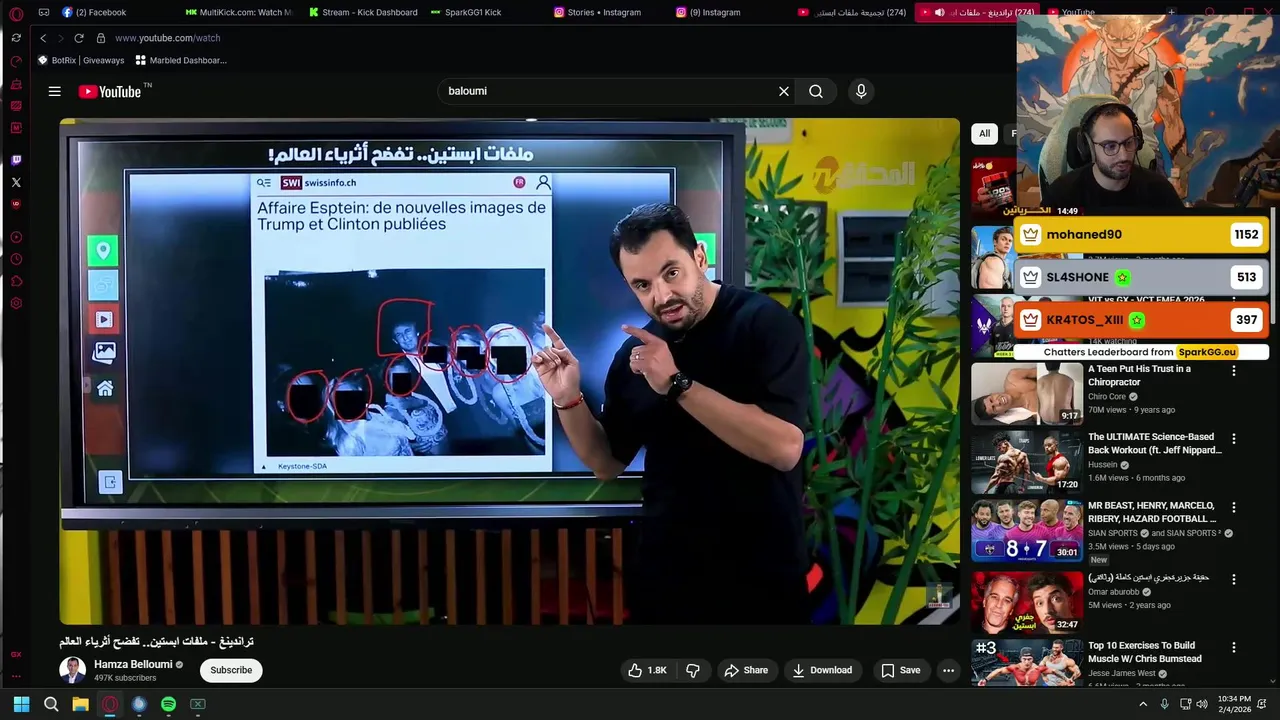Open the 32:47 Omar aburobb thumbnail

point(1027,601)
